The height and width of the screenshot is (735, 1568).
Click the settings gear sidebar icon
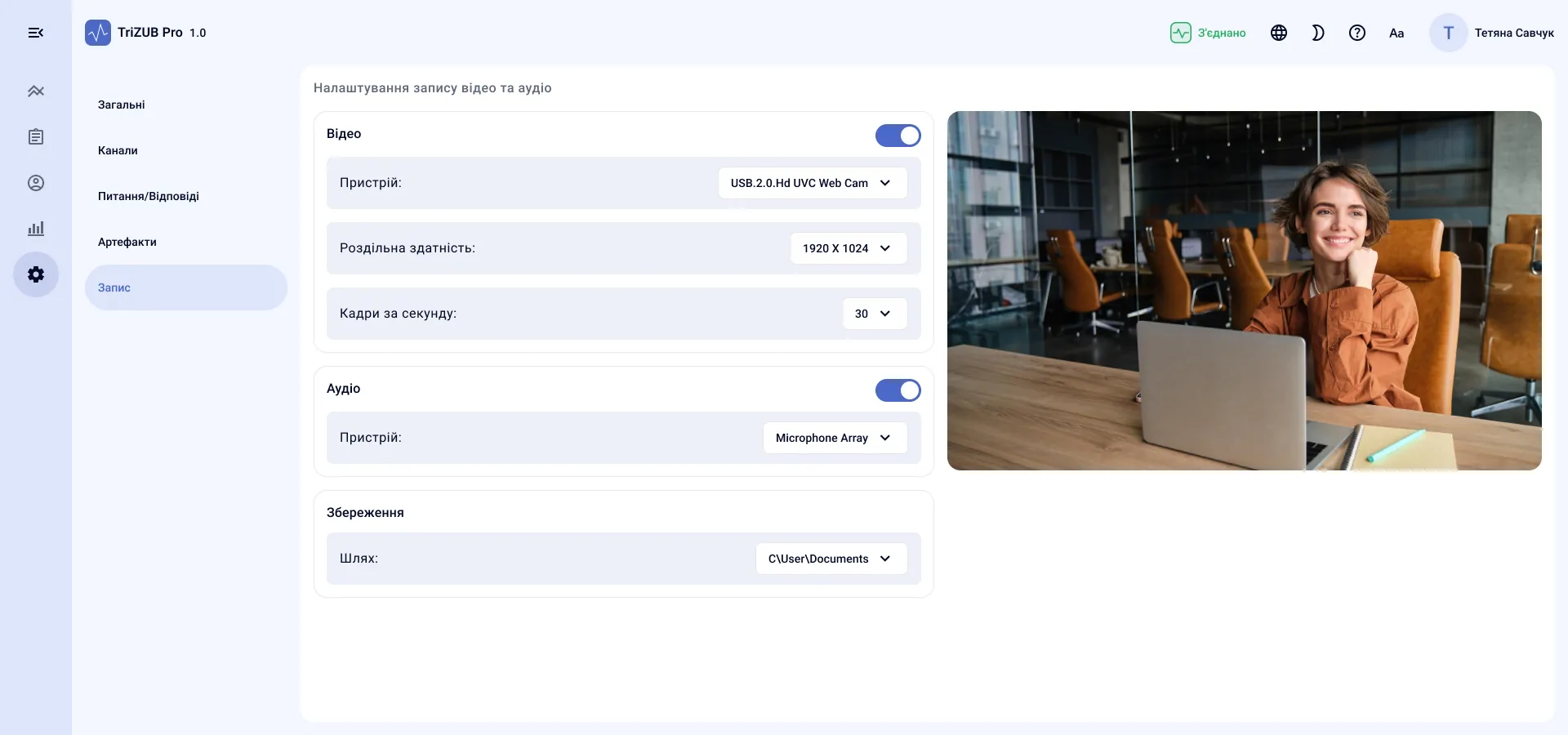pos(35,274)
